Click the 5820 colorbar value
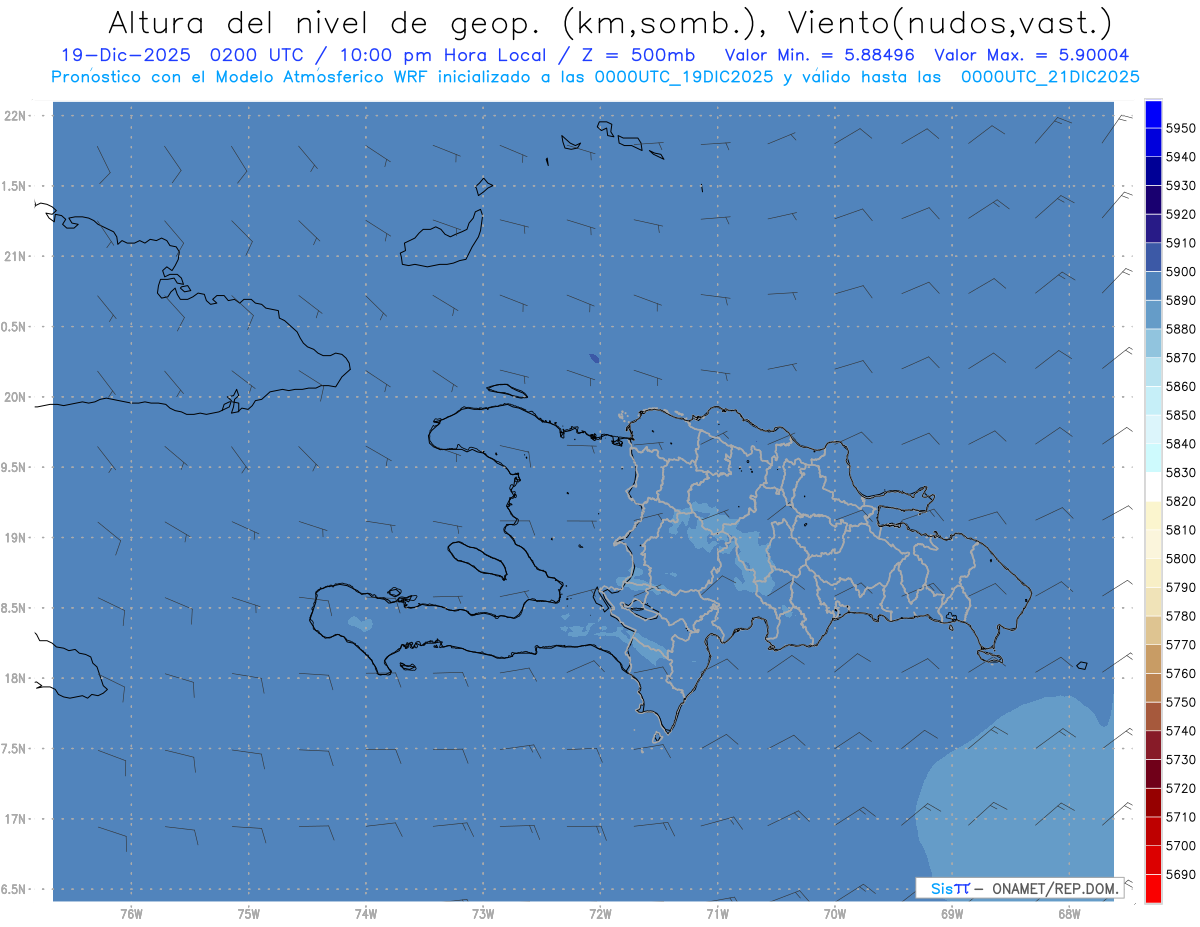The height and width of the screenshot is (927, 1200). tap(1180, 501)
